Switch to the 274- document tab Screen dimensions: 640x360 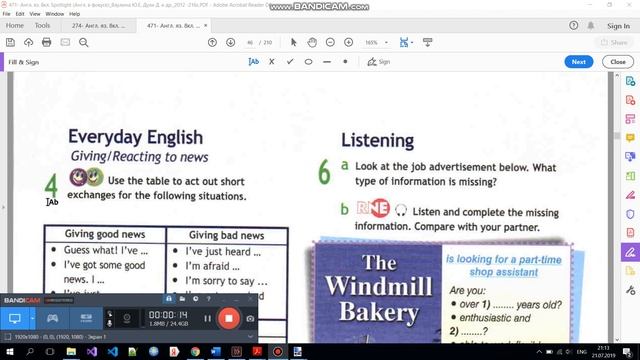coord(98,25)
